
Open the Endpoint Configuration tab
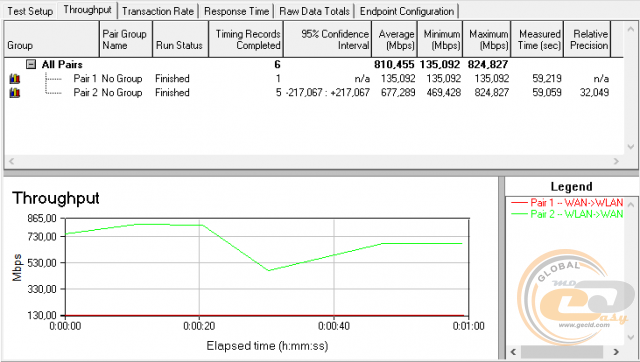(407, 11)
